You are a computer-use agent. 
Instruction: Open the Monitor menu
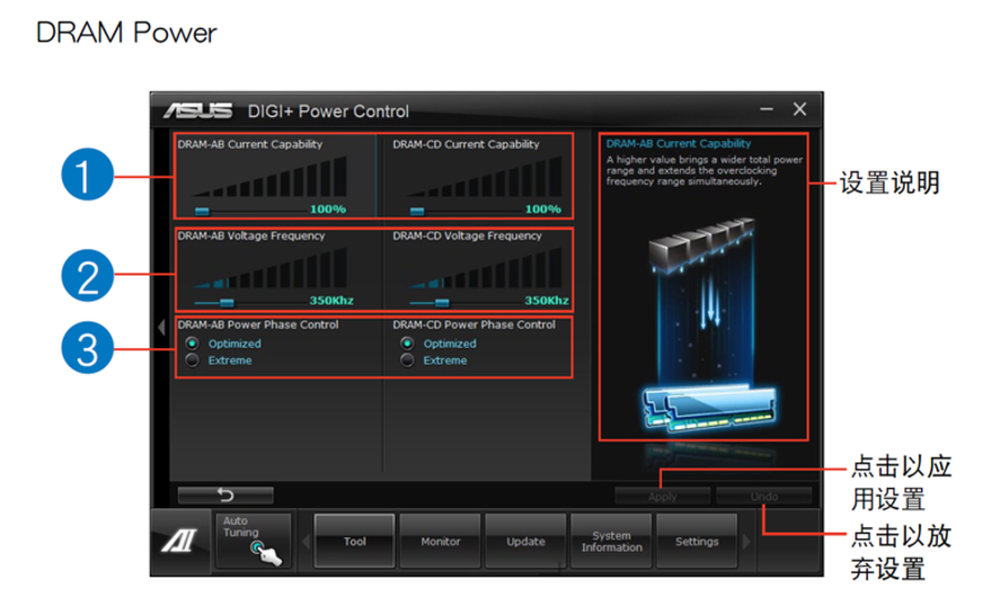pos(440,541)
